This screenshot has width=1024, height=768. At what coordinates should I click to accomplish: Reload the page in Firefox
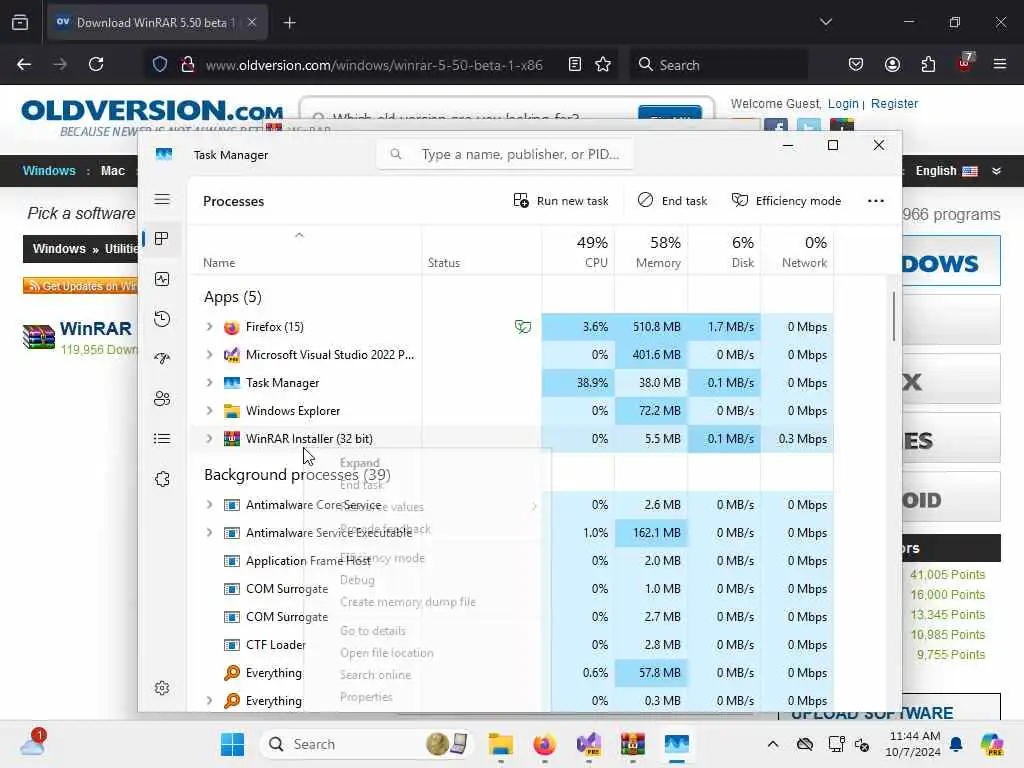click(x=96, y=64)
